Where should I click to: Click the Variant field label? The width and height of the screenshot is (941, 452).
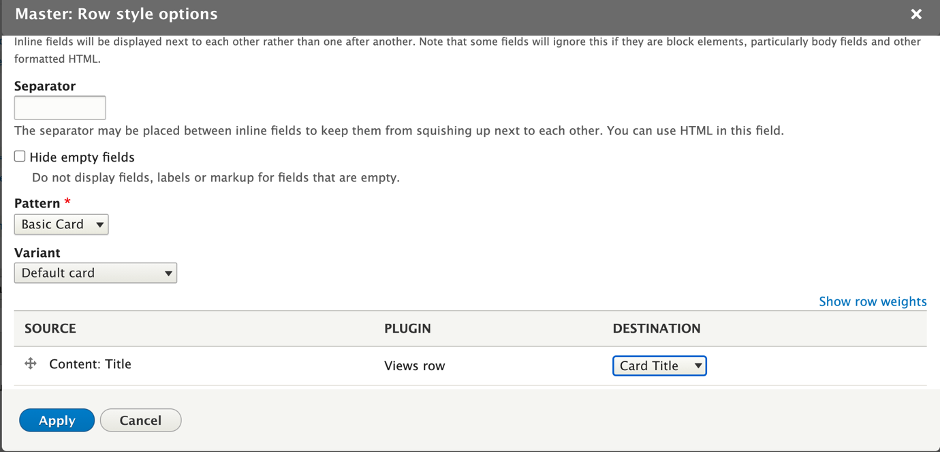37,253
